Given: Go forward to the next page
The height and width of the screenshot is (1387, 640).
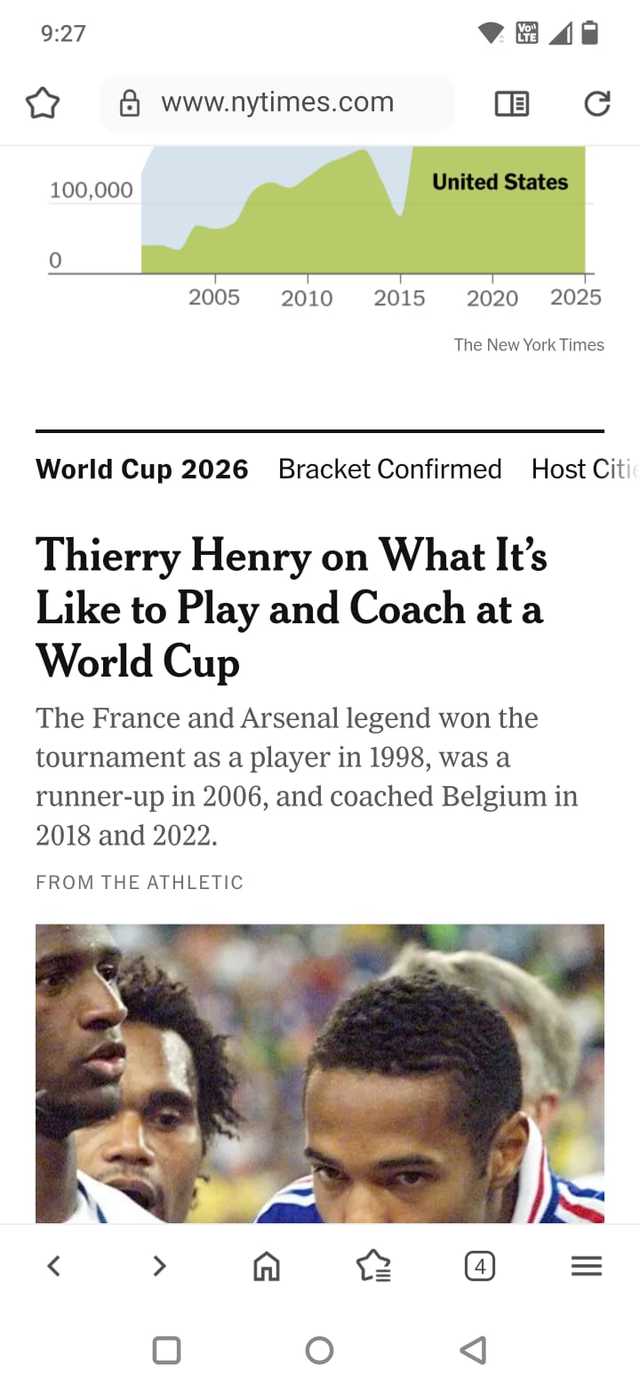Looking at the screenshot, I should [160, 1266].
